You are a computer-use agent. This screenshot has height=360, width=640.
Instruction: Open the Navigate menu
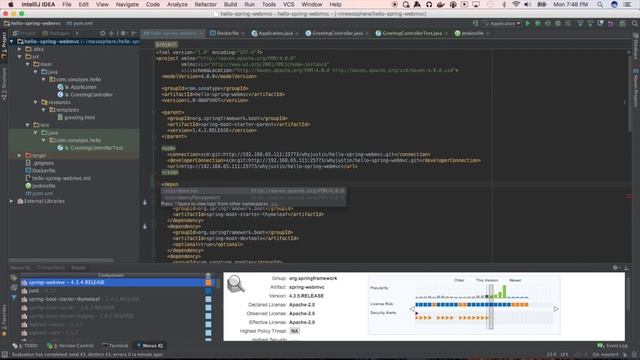127,4
